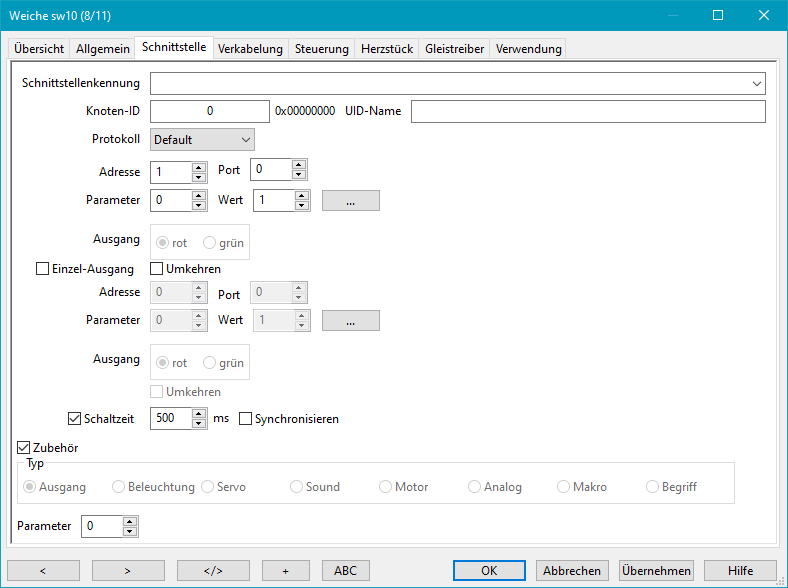Viewport: 788px width, 588px height.
Task: Increase the first Port spinner value
Action: 299,165
